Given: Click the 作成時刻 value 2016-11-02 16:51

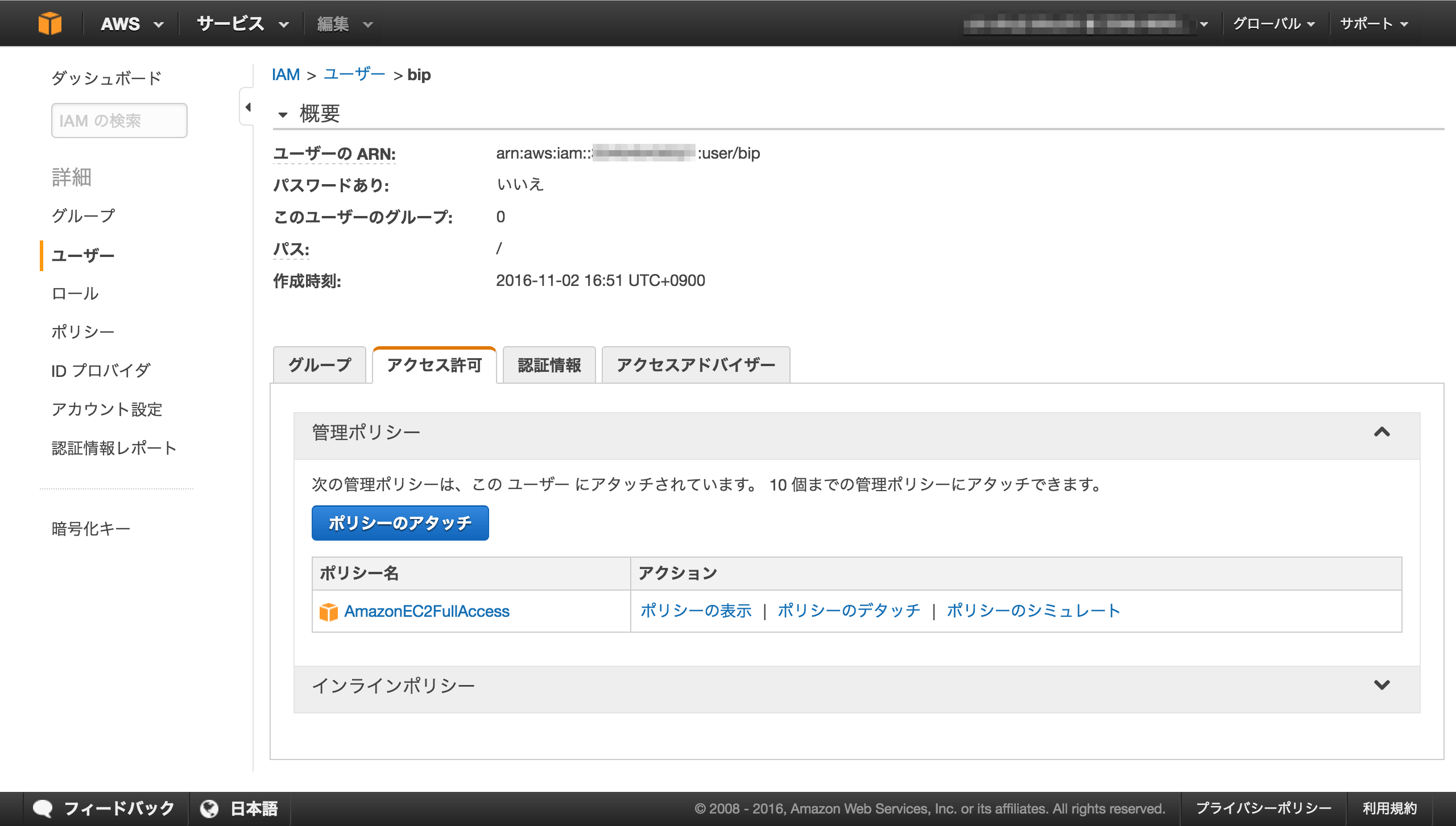Looking at the screenshot, I should click(601, 280).
